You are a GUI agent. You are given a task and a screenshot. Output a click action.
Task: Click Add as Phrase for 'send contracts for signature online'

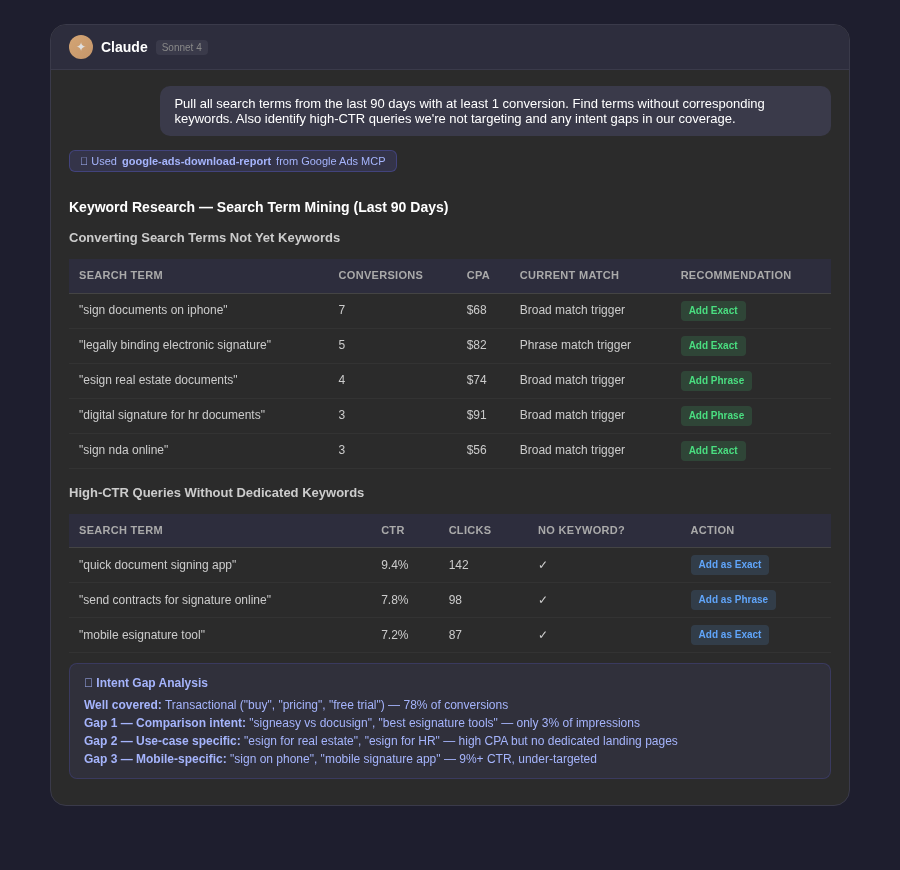(x=733, y=600)
